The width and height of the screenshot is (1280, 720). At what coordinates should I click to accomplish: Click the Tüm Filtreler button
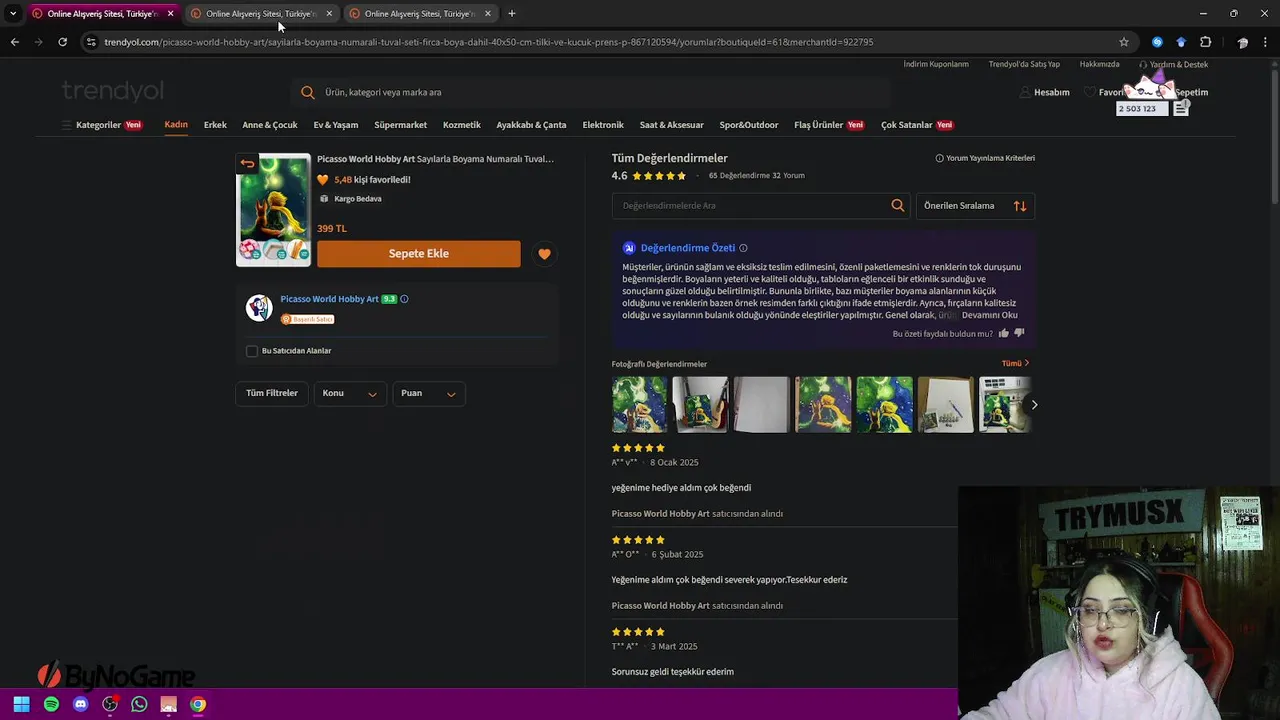272,393
